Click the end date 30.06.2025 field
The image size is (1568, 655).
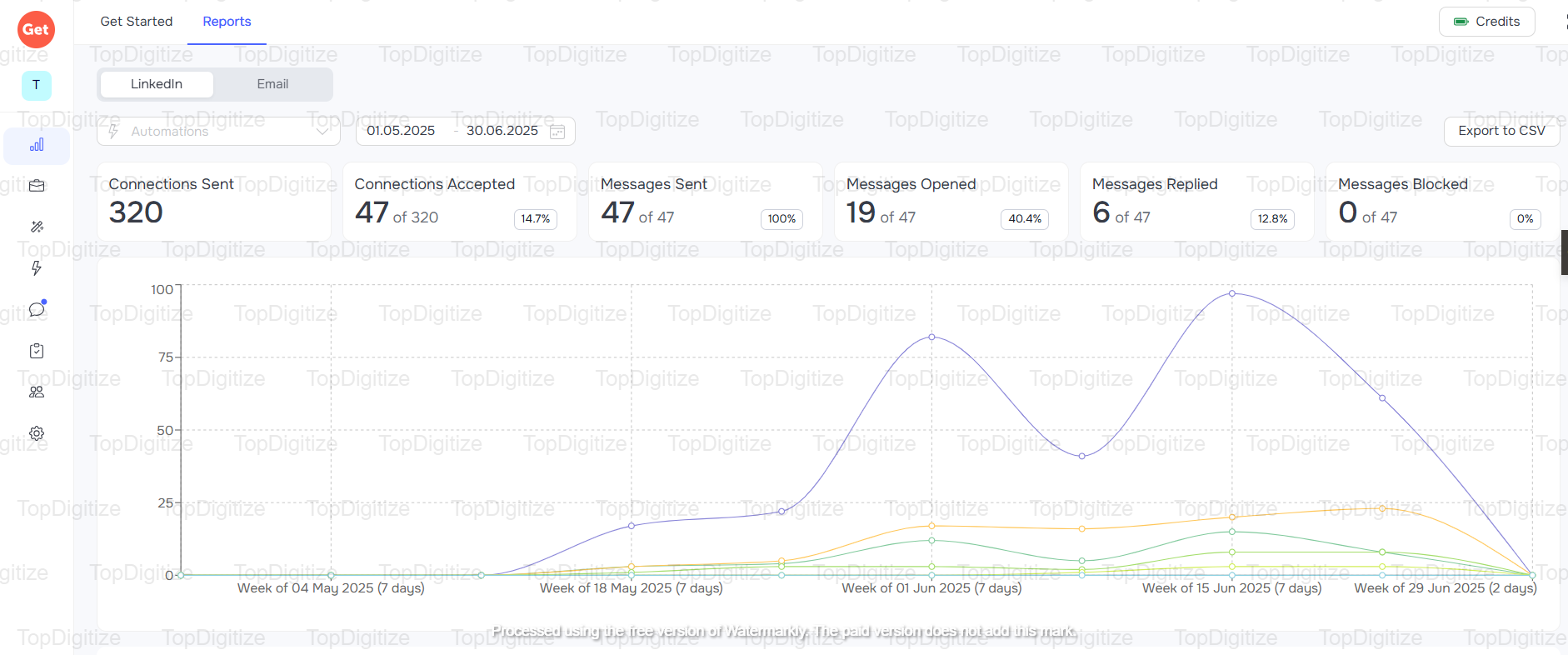click(x=502, y=131)
